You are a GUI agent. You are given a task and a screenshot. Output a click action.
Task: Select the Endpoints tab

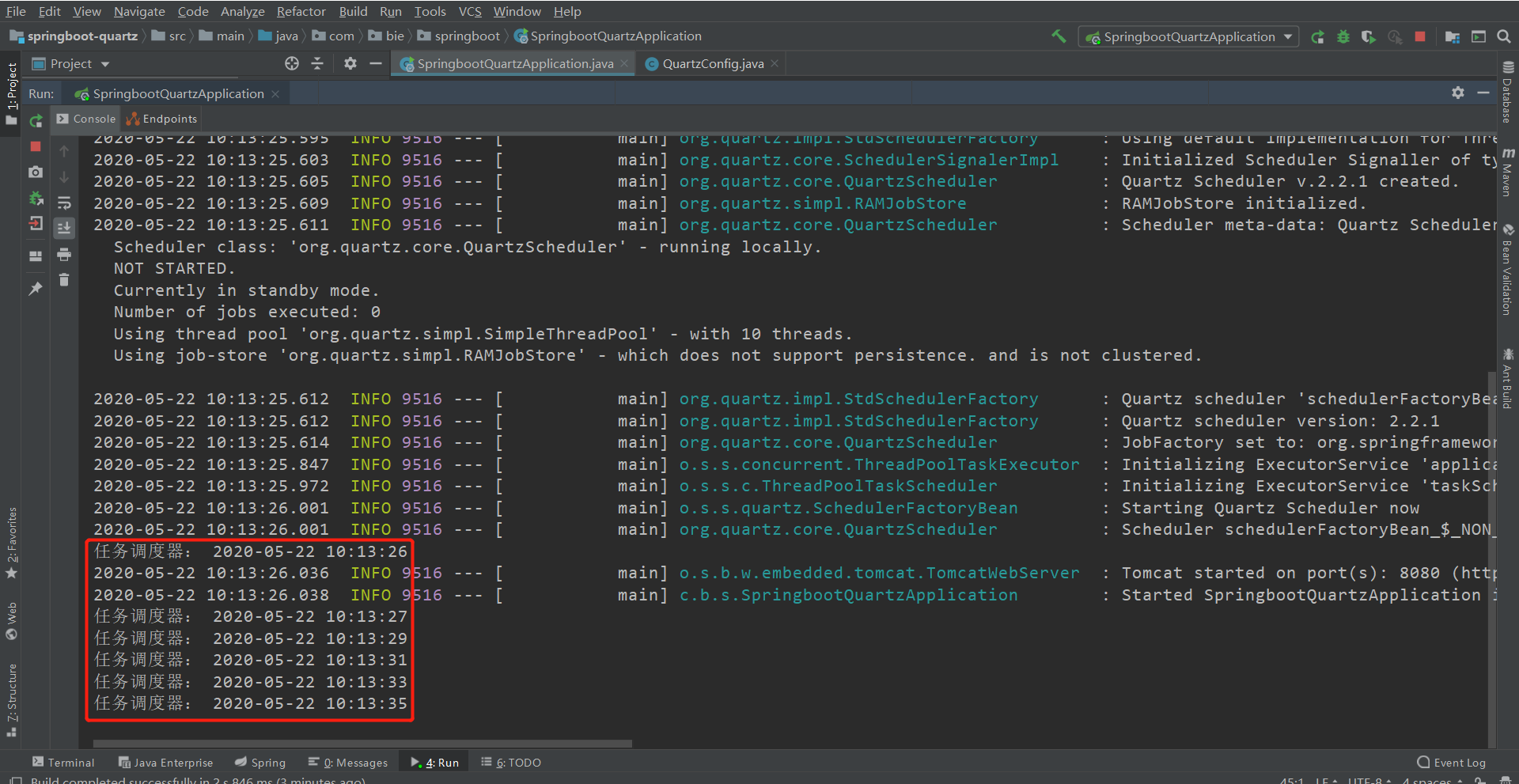click(162, 119)
